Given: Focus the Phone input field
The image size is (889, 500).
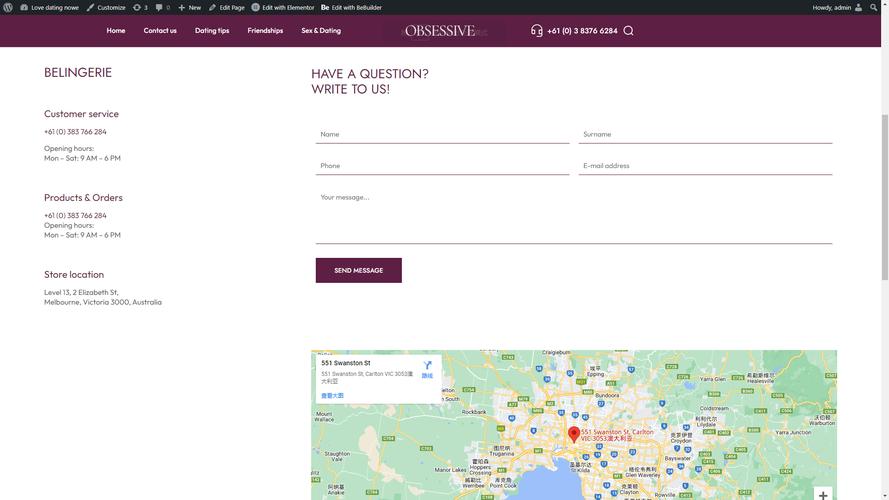Looking at the screenshot, I should (442, 166).
